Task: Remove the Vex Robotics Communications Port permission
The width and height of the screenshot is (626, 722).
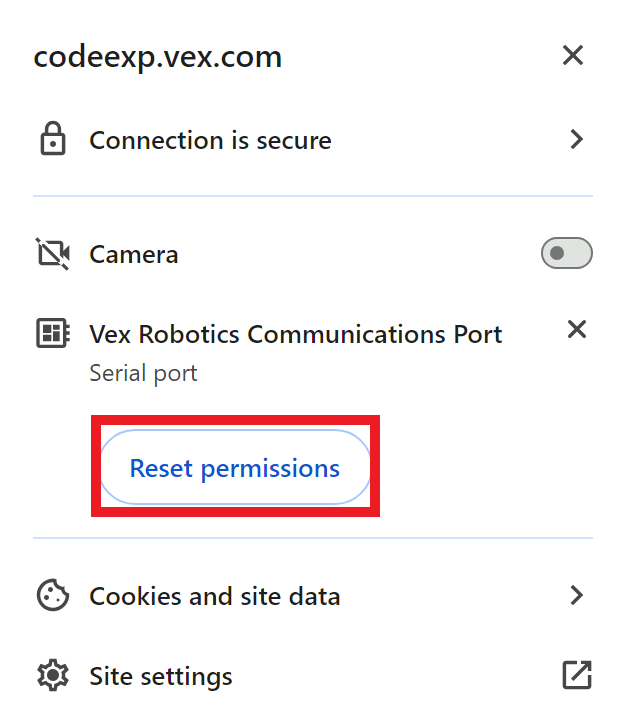Action: pos(576,329)
